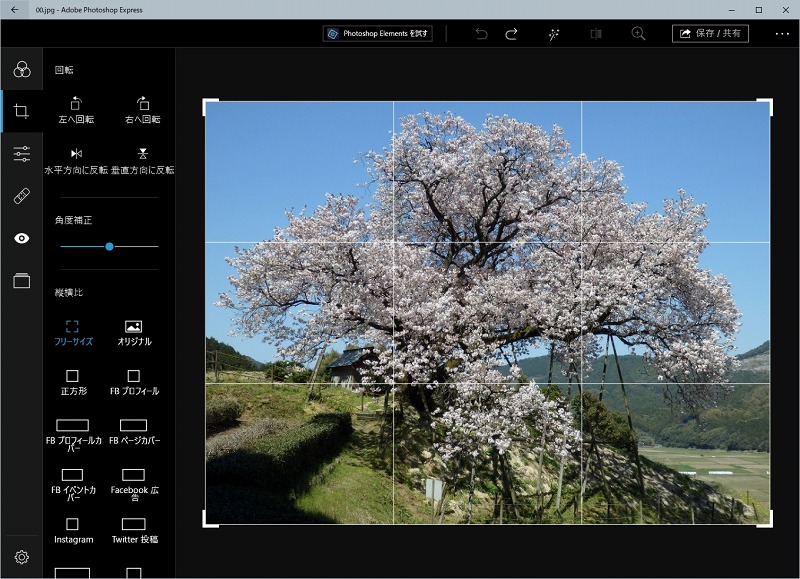The height and width of the screenshot is (579, 800).
Task: Choose FB ページカバー ratio
Action: point(134,432)
